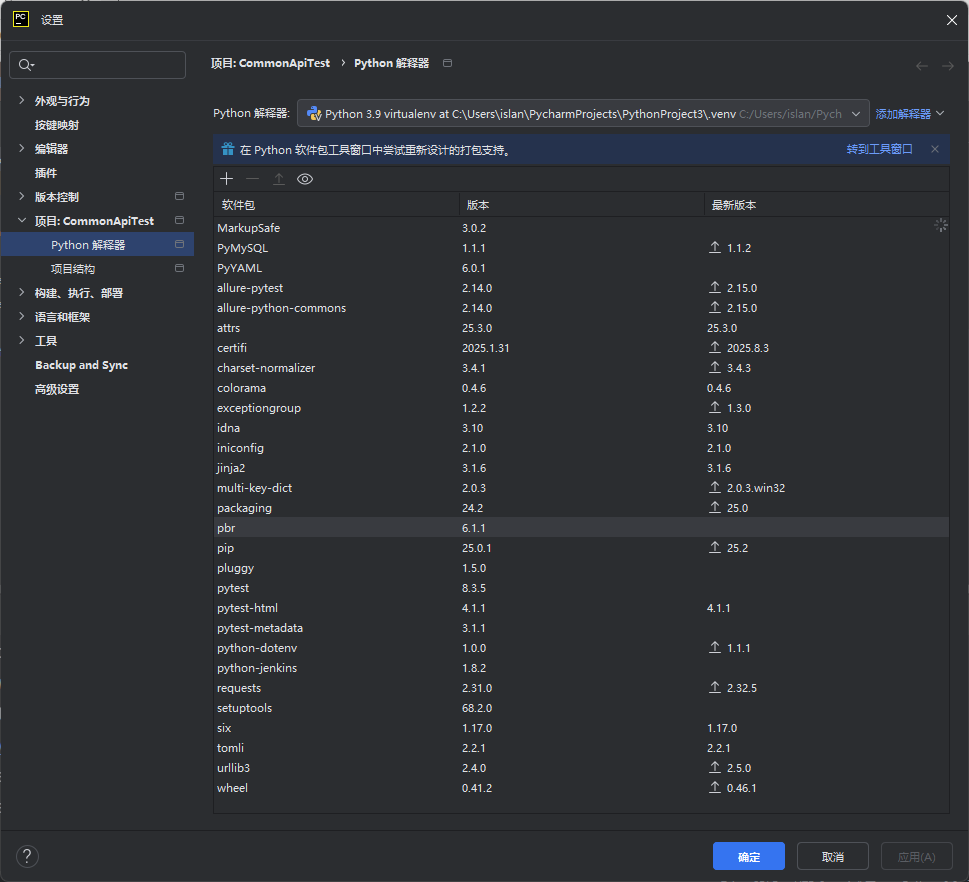Select the setuptools package row

(x=581, y=708)
